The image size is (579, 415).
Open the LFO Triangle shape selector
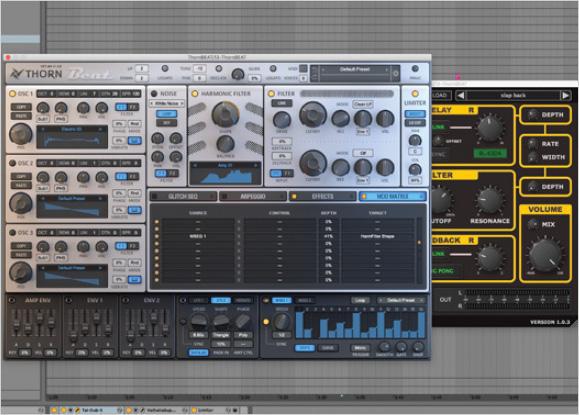[221, 335]
